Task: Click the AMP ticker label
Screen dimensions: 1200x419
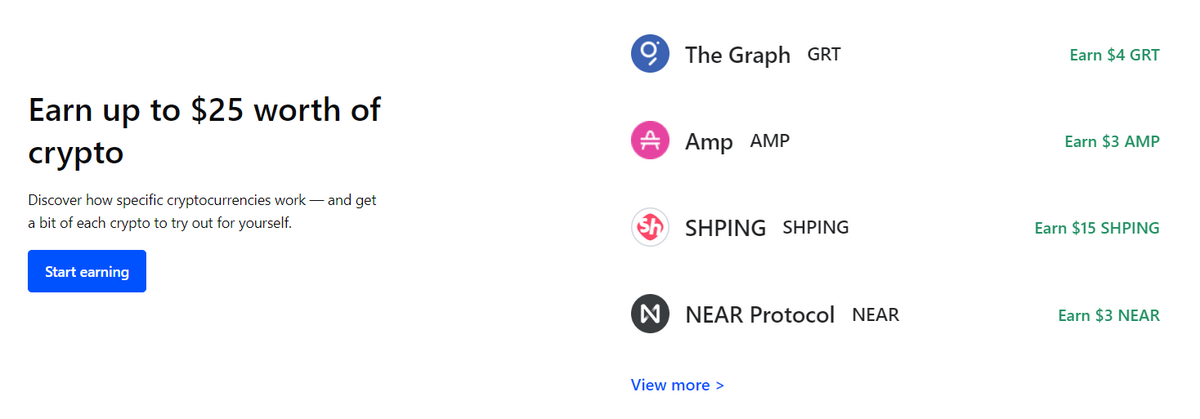Action: tap(770, 141)
